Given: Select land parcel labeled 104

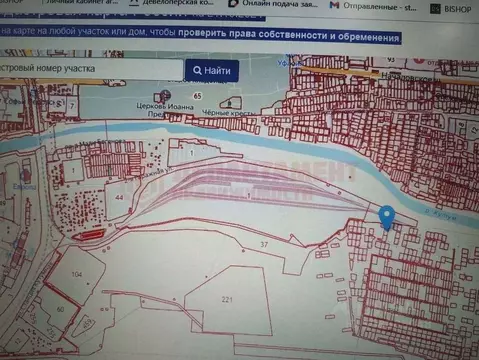Looking at the screenshot, I should (x=77, y=274).
